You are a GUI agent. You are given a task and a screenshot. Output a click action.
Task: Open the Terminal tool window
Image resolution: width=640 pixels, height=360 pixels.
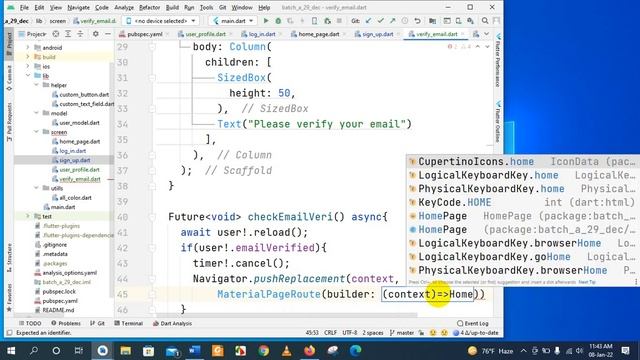129,323
